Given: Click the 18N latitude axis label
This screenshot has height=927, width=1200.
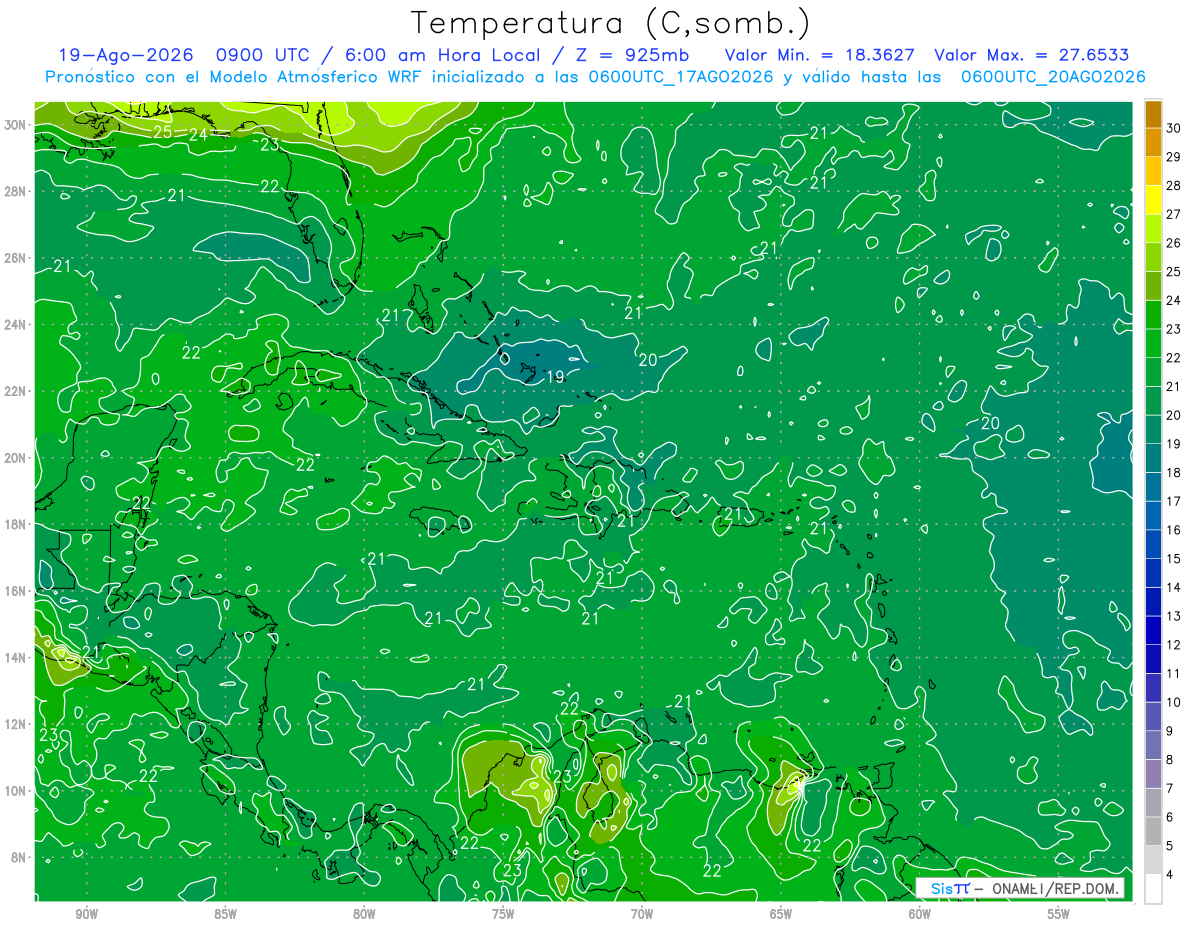Looking at the screenshot, I should [x=16, y=524].
